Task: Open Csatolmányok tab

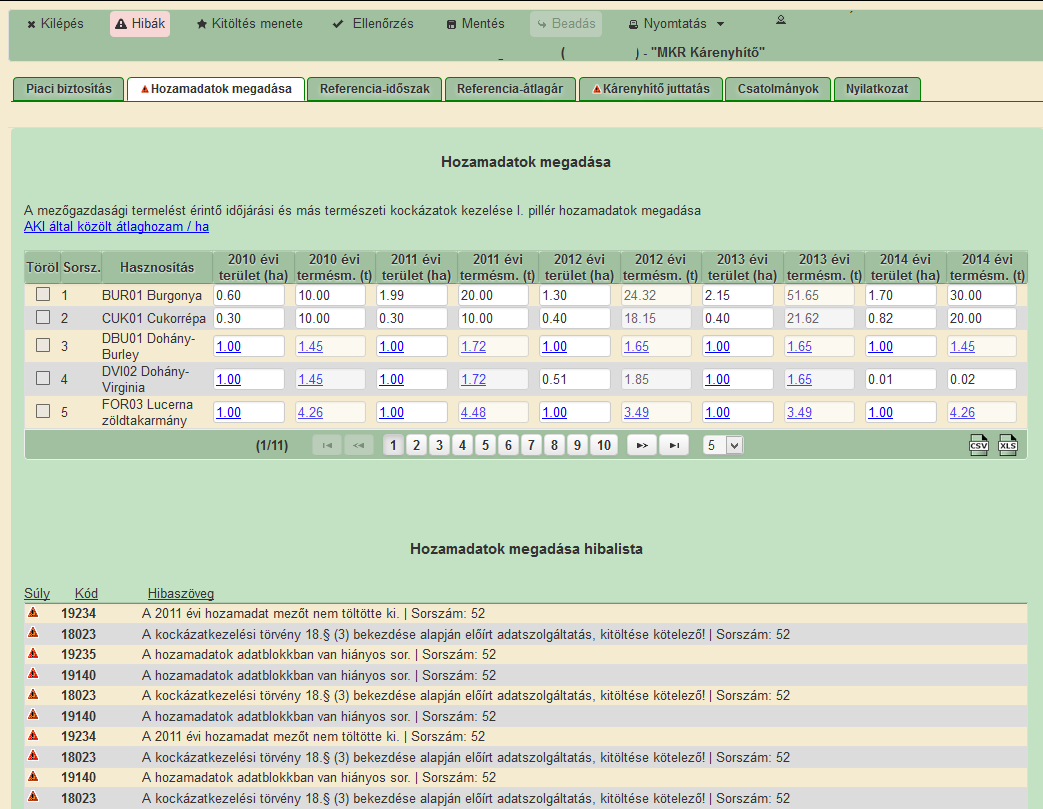Action: (x=778, y=89)
